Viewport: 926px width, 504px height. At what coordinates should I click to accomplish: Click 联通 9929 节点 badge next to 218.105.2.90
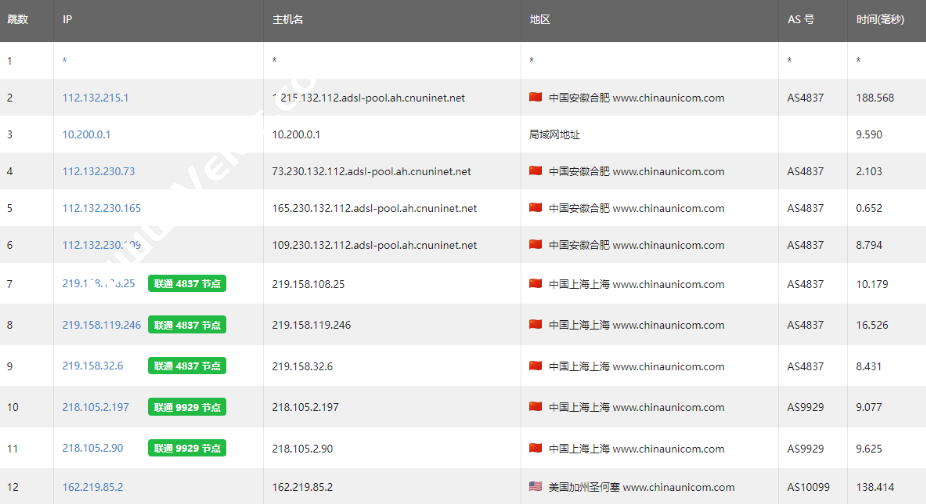[x=187, y=449]
